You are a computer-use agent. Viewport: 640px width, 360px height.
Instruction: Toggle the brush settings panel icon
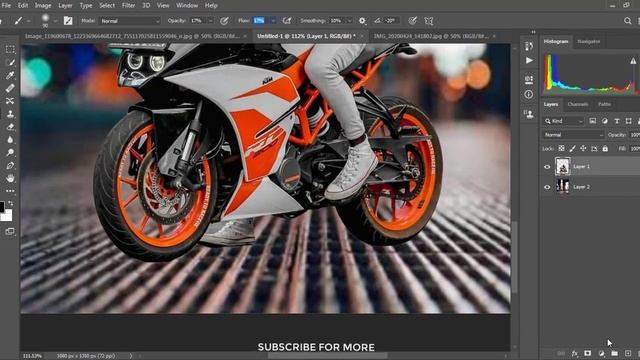(68, 20)
